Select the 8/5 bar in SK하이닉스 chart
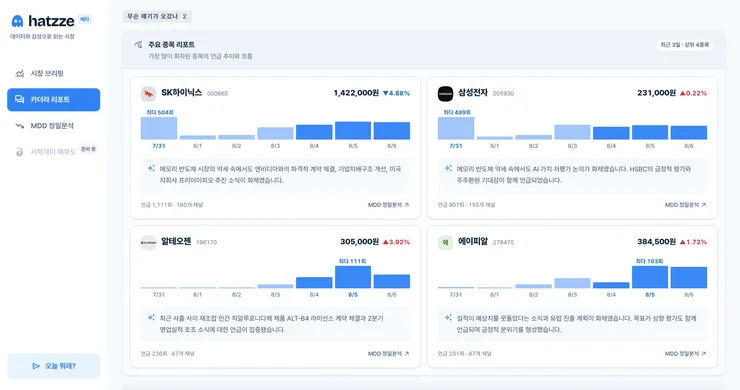The height and width of the screenshot is (390, 740). coord(353,130)
